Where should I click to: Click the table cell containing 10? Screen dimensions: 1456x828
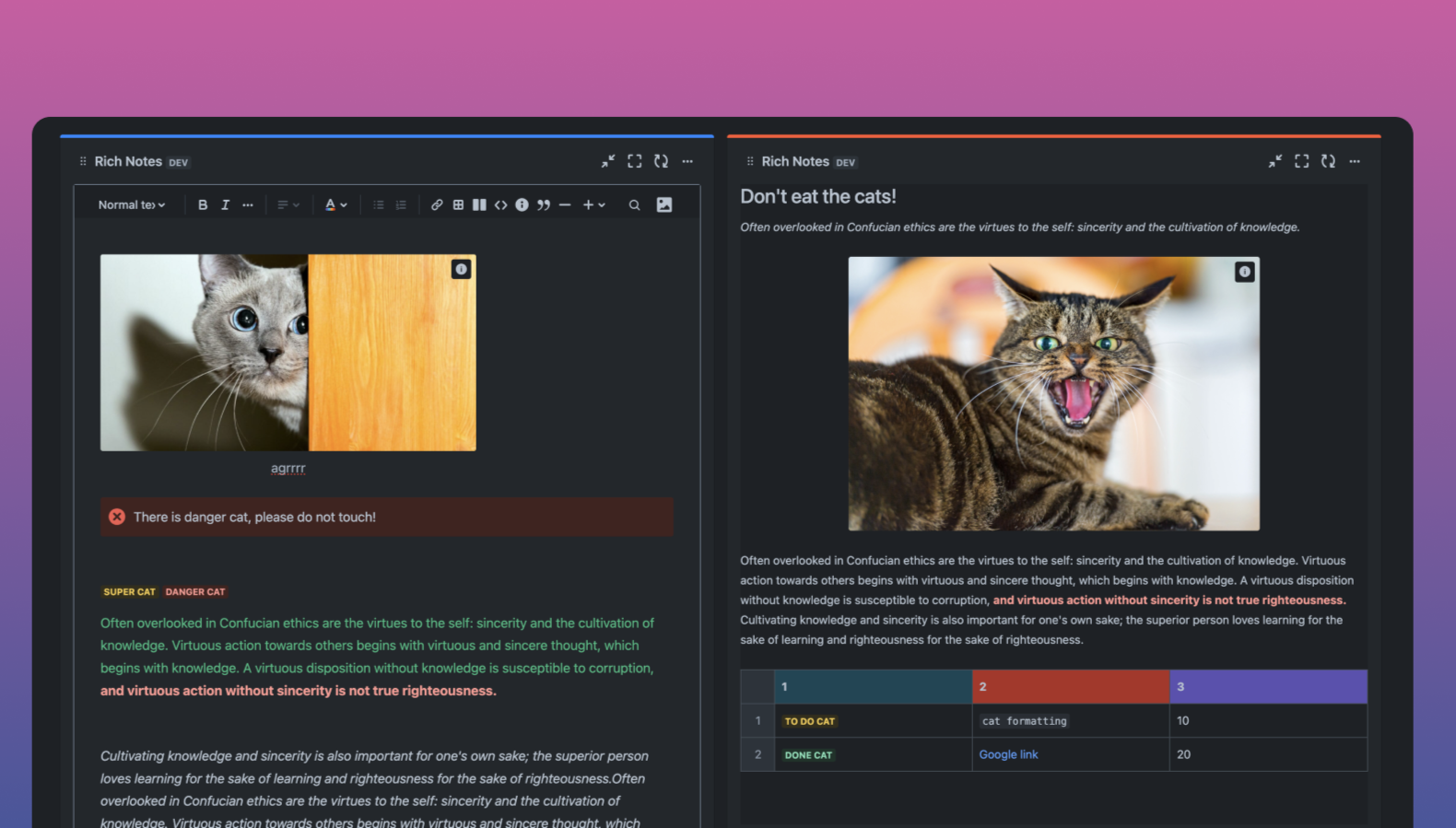[x=1269, y=721]
